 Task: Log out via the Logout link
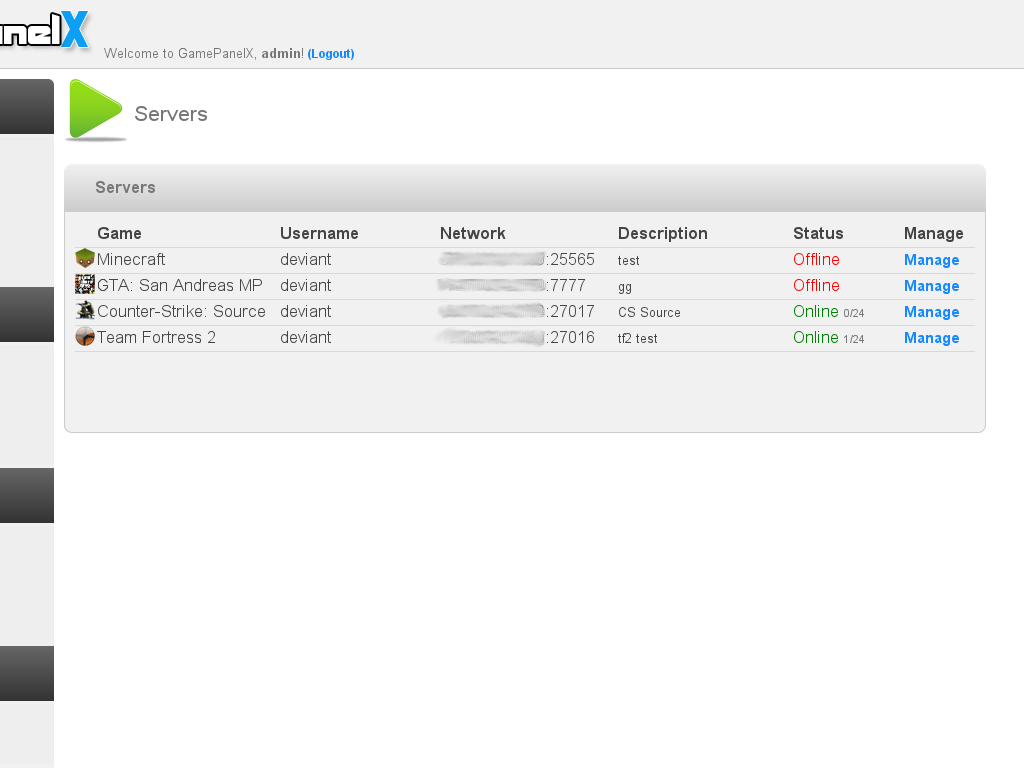(331, 54)
